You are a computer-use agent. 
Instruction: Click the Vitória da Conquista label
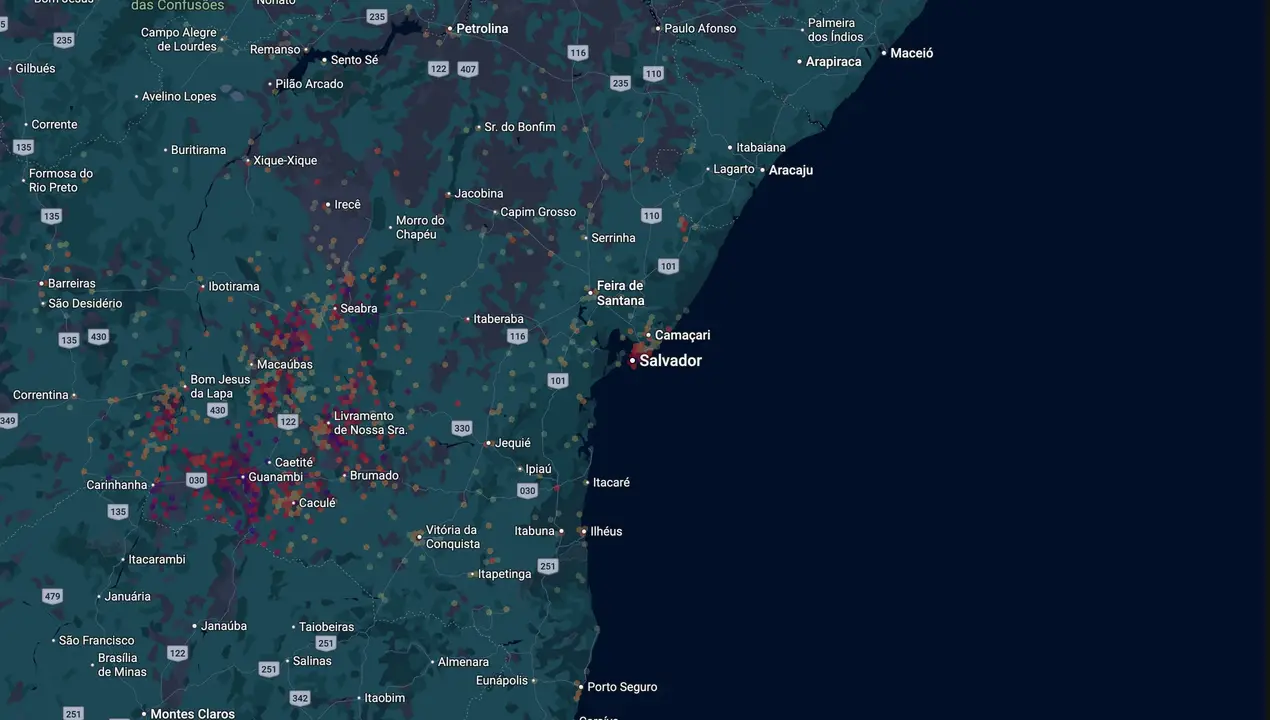(453, 537)
